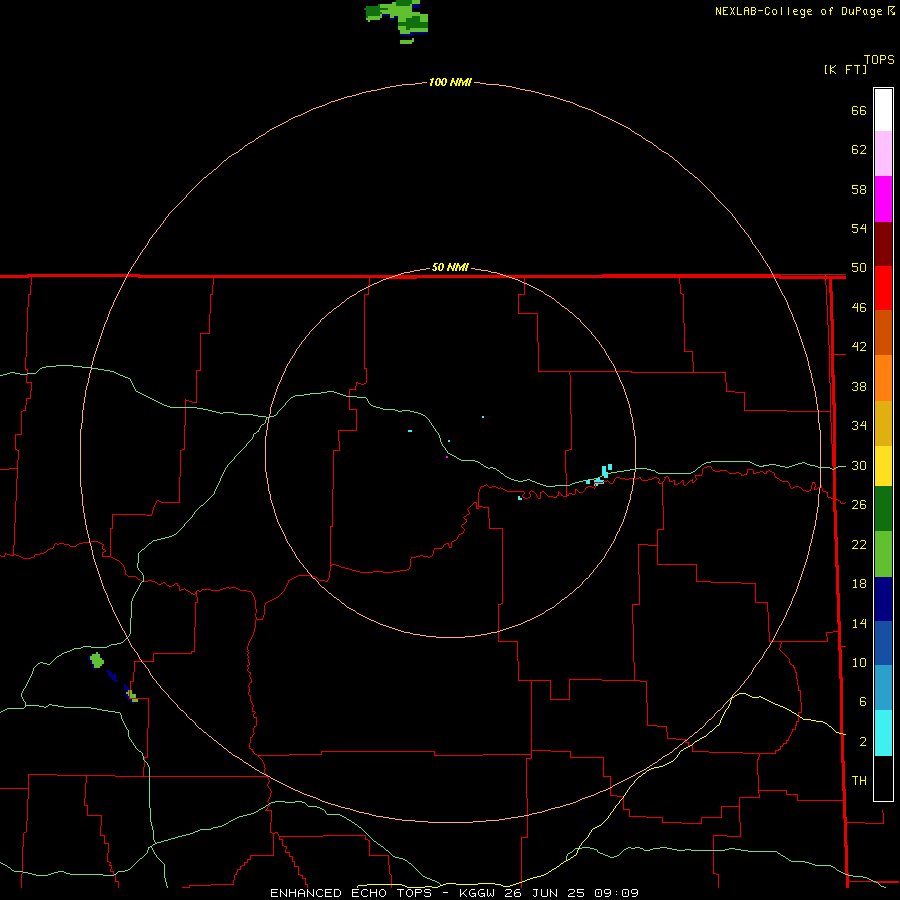Click the 14 legend value

click(x=859, y=623)
